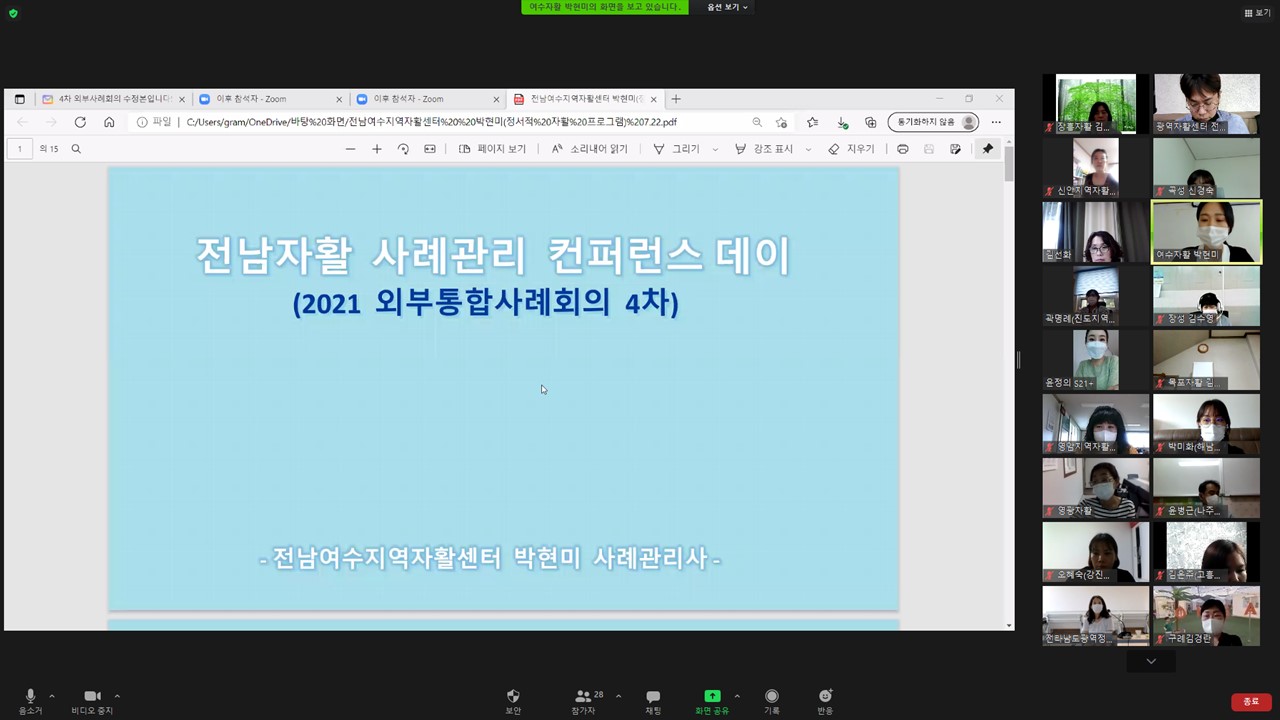Toggle the PDF toolbar pin icon
The height and width of the screenshot is (720, 1280).
pos(988,149)
